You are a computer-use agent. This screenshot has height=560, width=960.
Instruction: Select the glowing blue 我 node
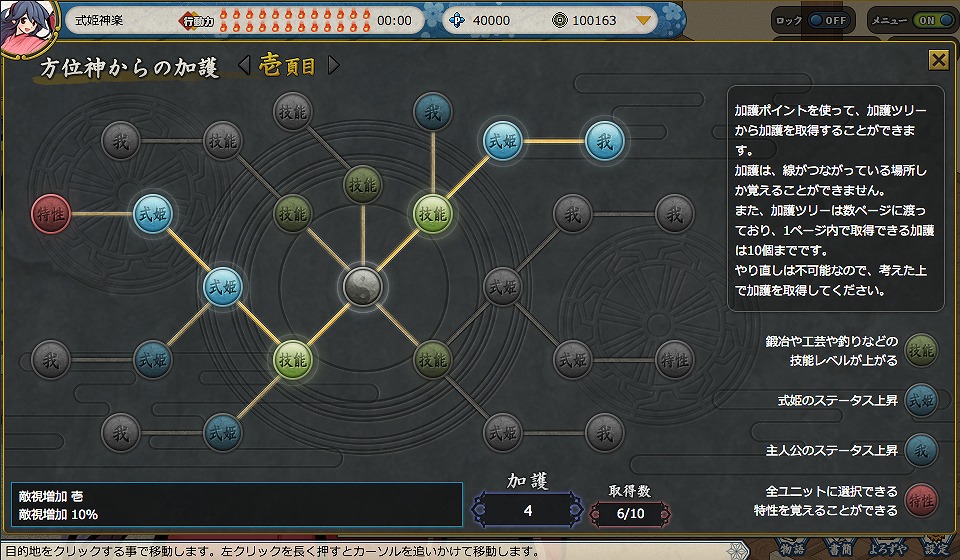[605, 141]
